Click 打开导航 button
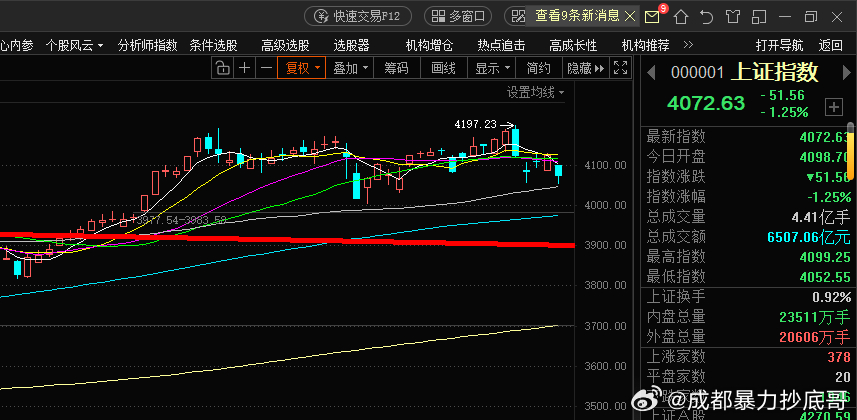 point(779,45)
